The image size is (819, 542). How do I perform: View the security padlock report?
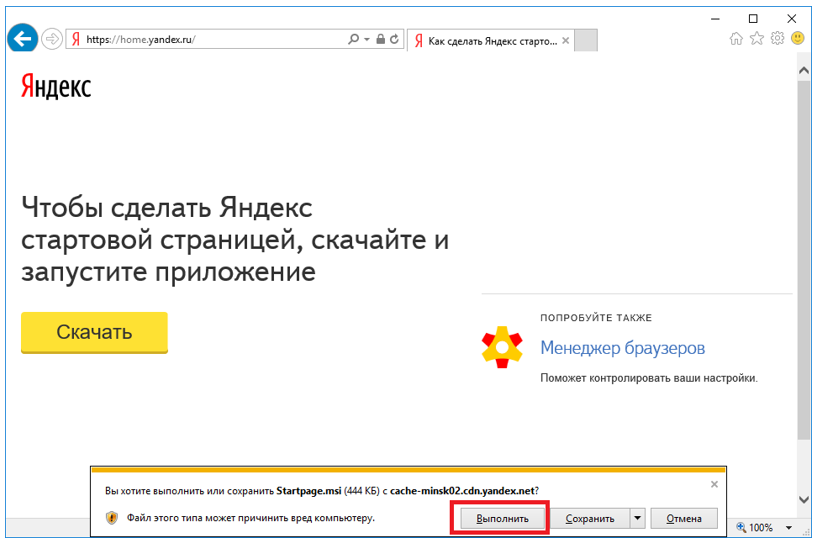point(381,39)
